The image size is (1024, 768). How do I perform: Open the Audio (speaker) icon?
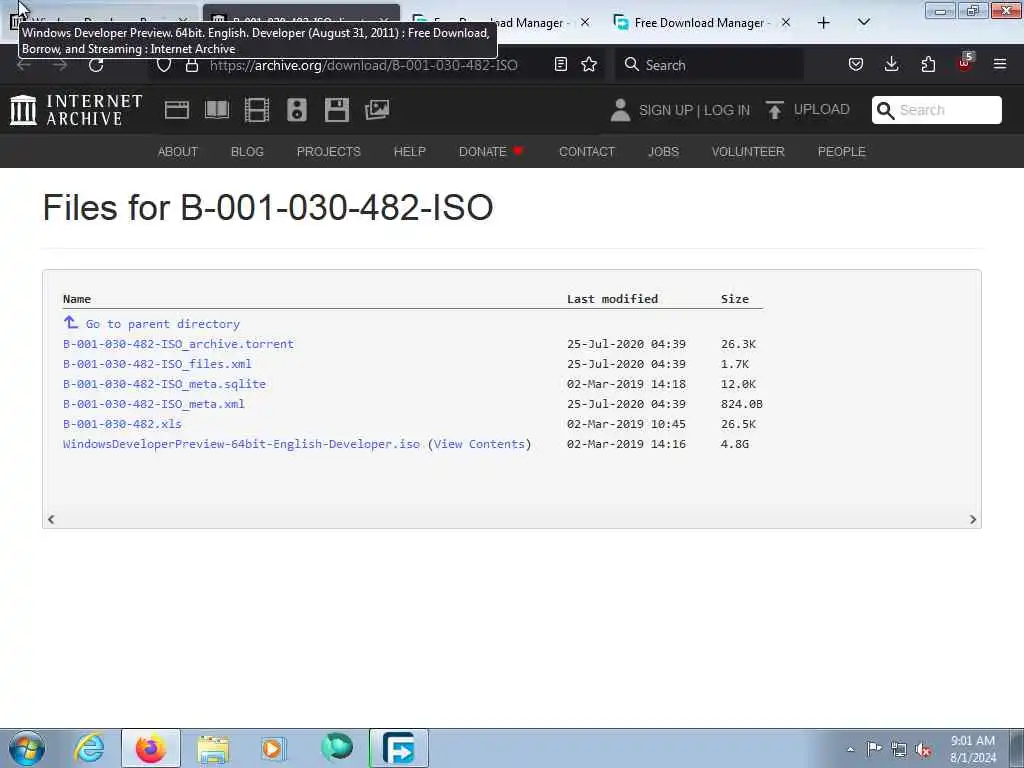point(296,110)
